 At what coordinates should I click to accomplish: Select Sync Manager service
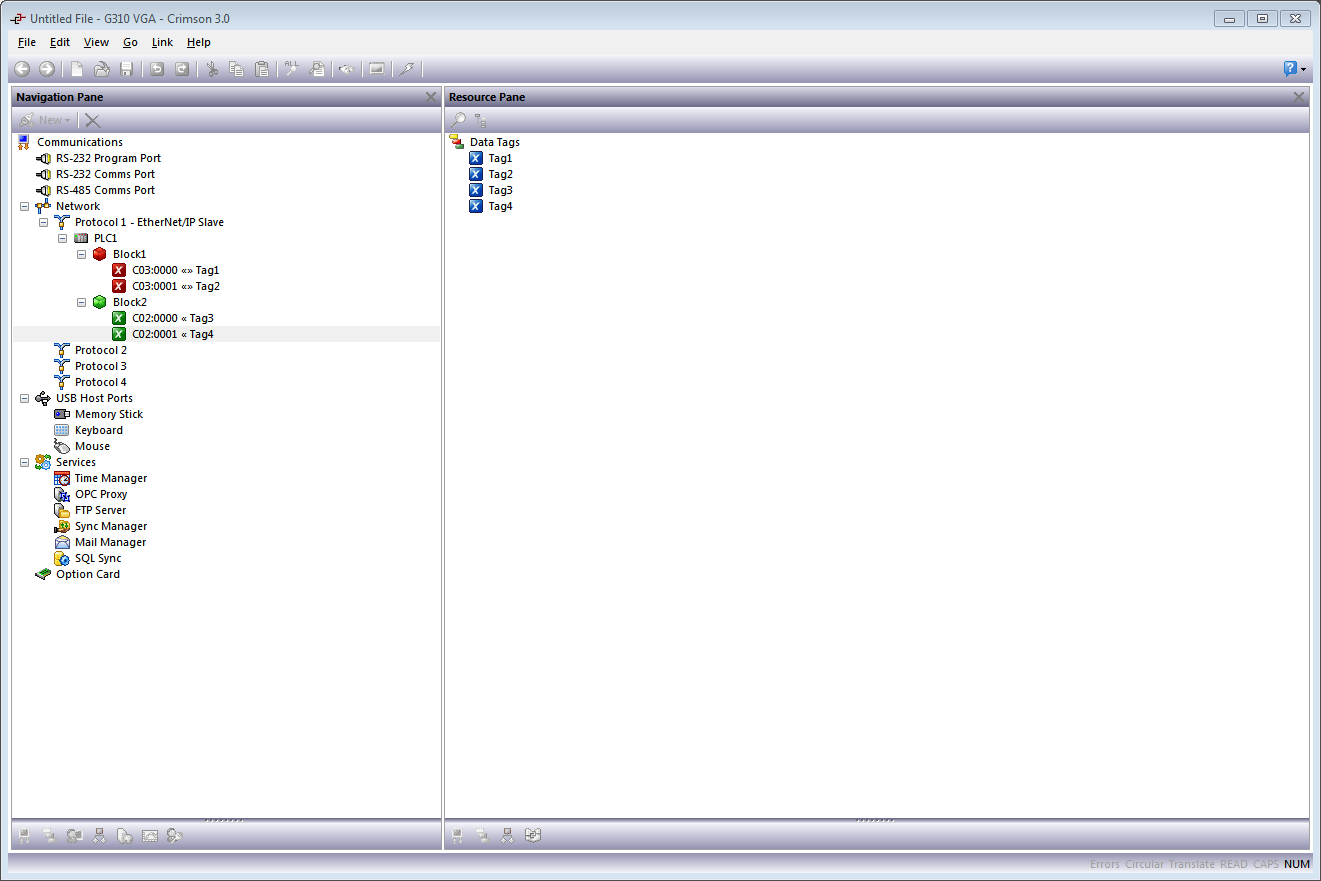coord(111,526)
